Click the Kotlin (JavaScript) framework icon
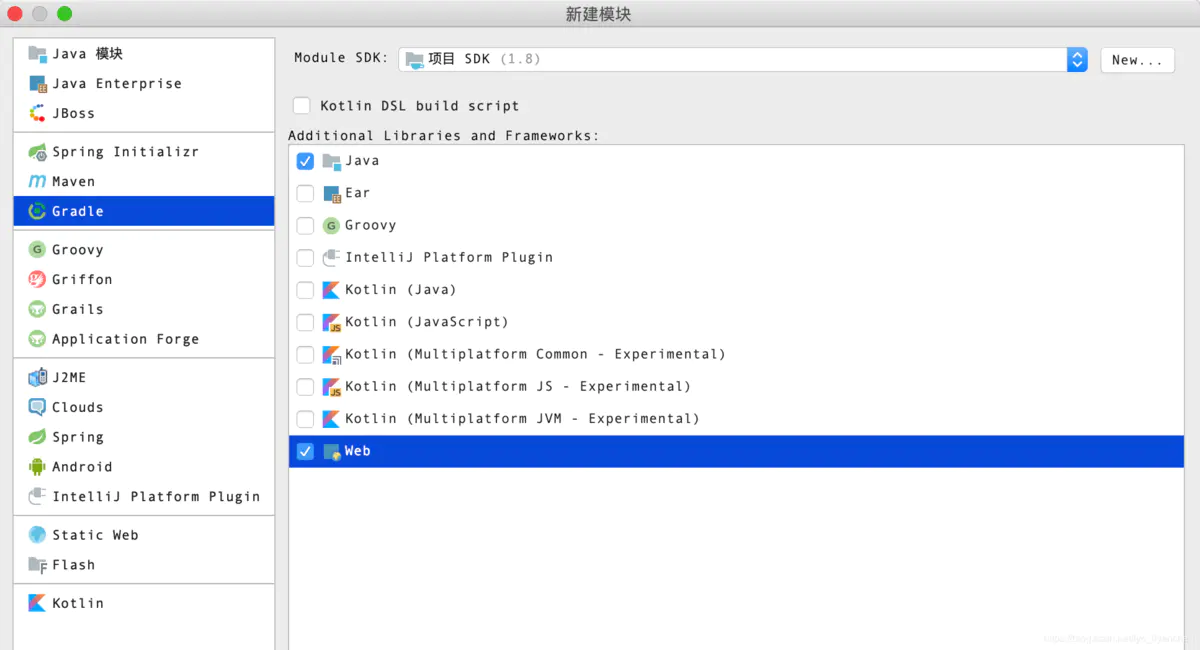This screenshot has width=1200, height=650. tap(332, 323)
